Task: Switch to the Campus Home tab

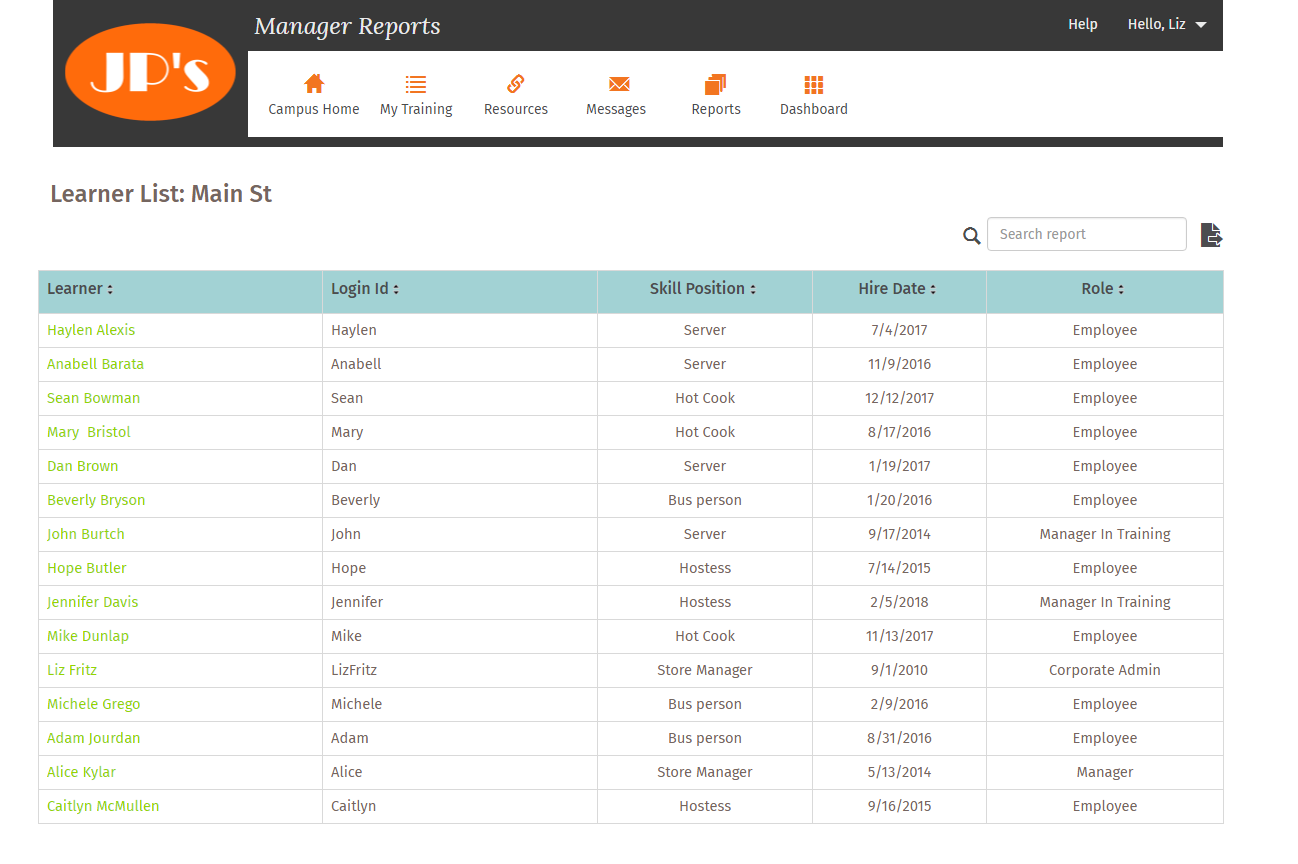Action: point(313,94)
